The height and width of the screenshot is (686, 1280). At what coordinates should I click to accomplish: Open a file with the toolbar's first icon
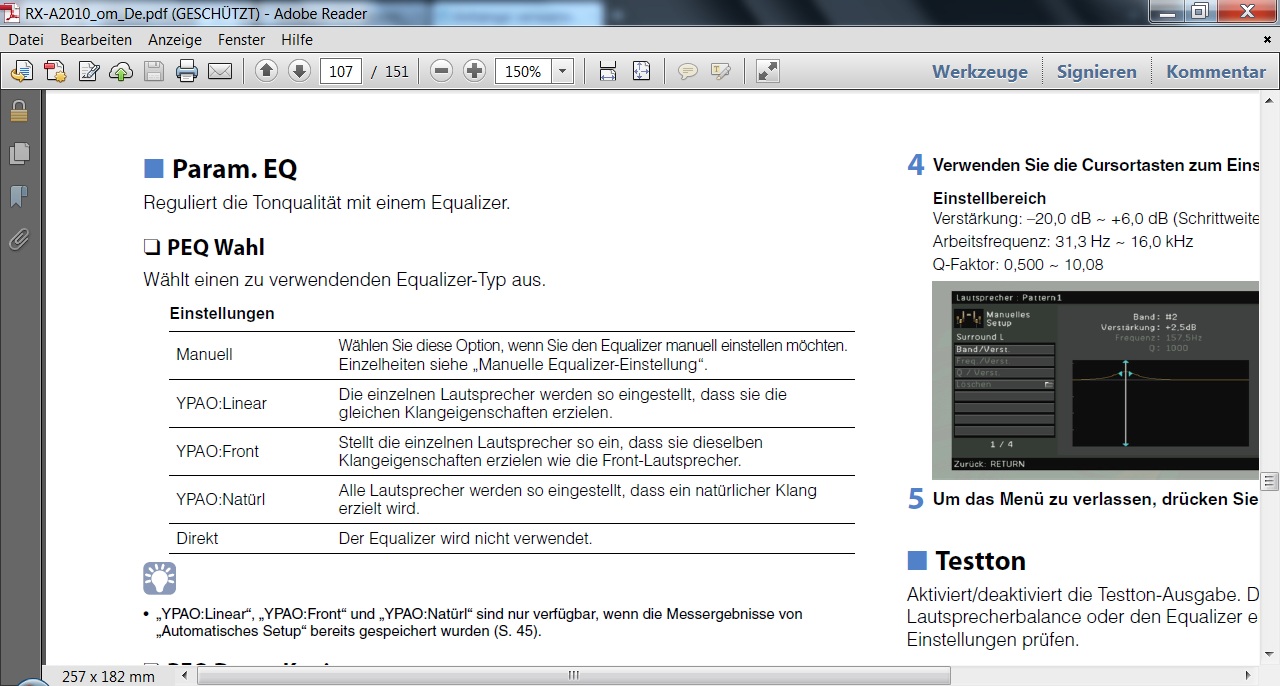pos(22,71)
